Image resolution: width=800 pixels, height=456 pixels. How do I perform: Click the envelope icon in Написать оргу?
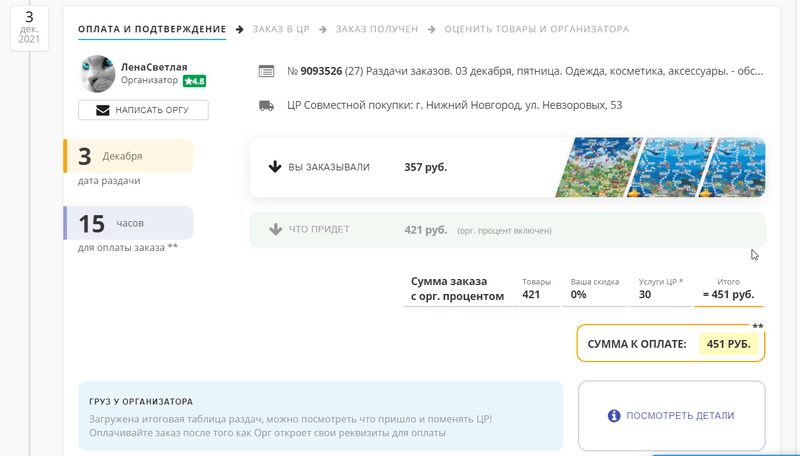coord(103,110)
